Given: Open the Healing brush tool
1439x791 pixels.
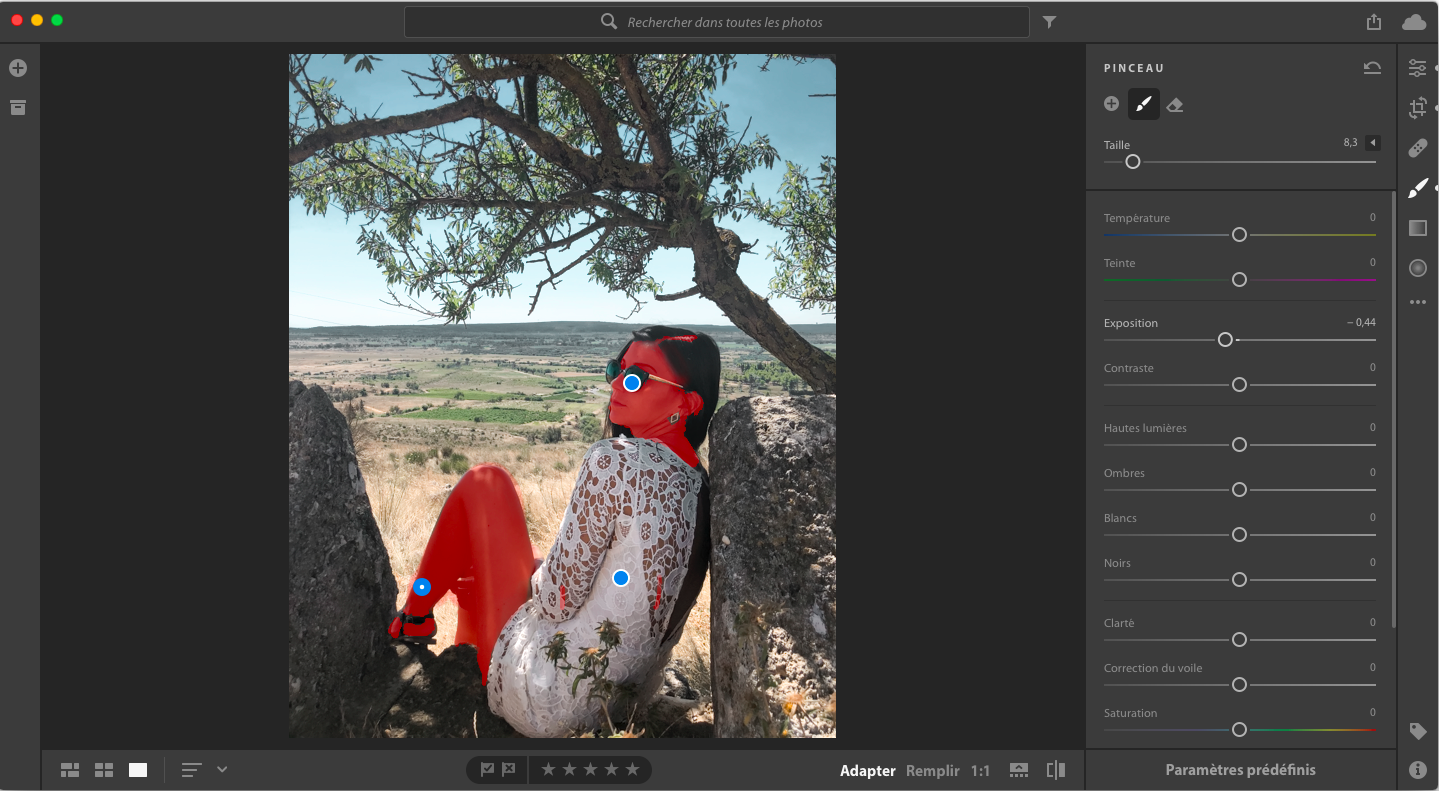Looking at the screenshot, I should pyautogui.click(x=1417, y=148).
